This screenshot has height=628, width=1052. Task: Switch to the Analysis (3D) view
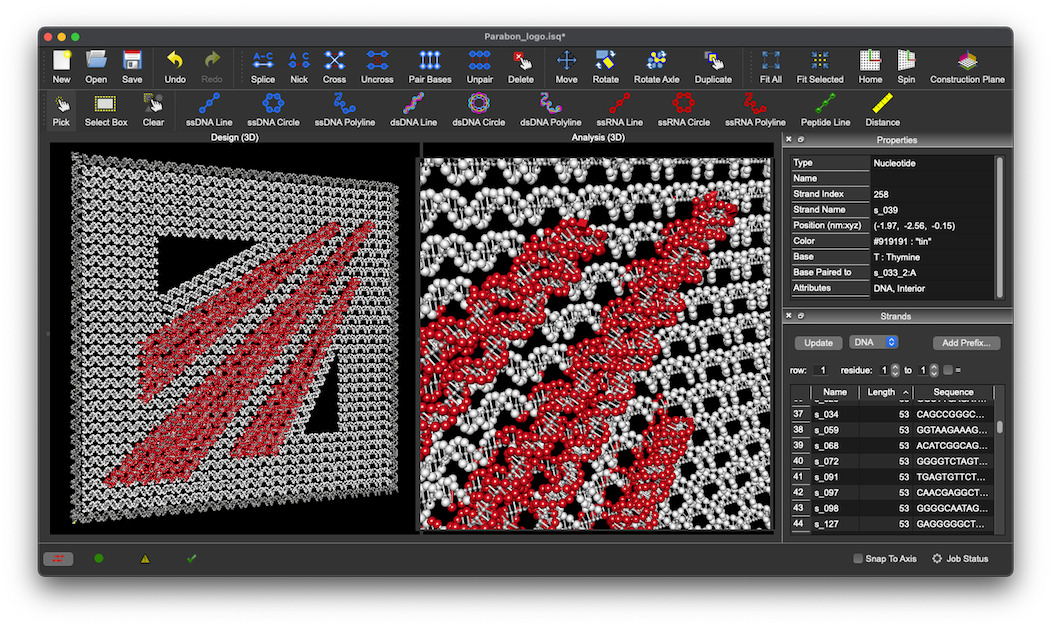point(598,137)
